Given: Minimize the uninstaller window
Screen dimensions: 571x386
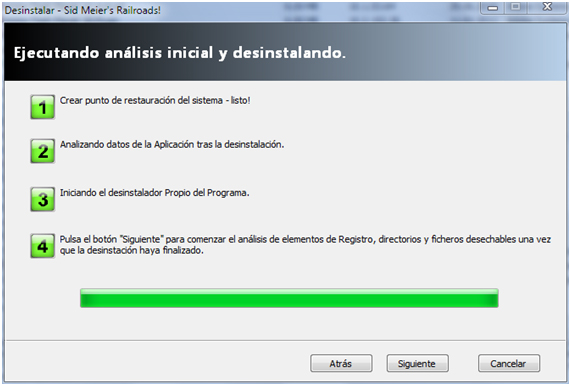Looking at the screenshot, I should coord(492,7).
